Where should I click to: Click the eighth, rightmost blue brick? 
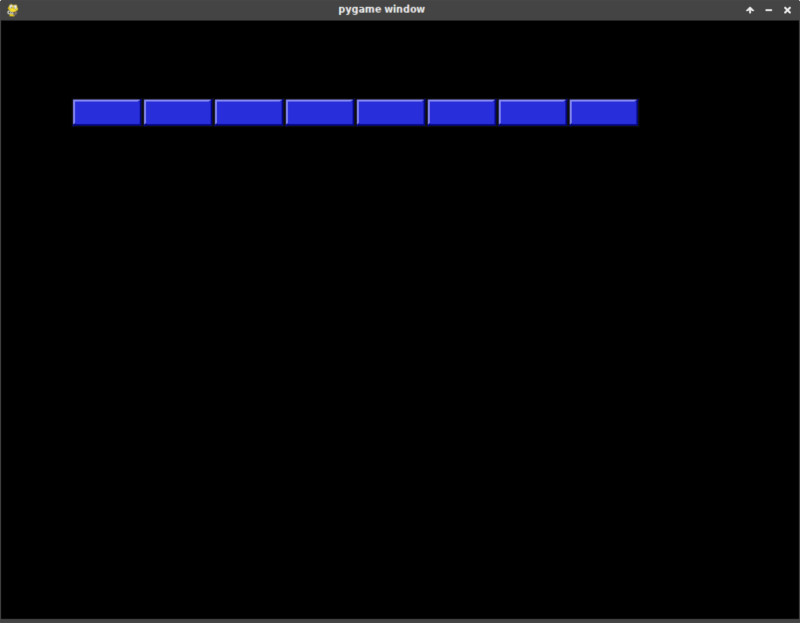coord(604,112)
